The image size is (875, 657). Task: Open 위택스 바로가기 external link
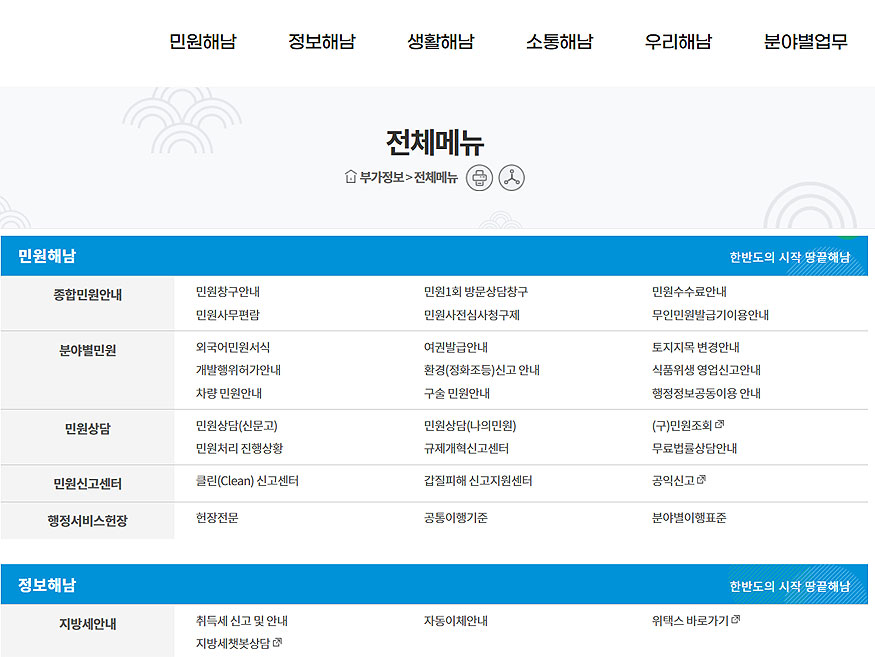coord(695,621)
